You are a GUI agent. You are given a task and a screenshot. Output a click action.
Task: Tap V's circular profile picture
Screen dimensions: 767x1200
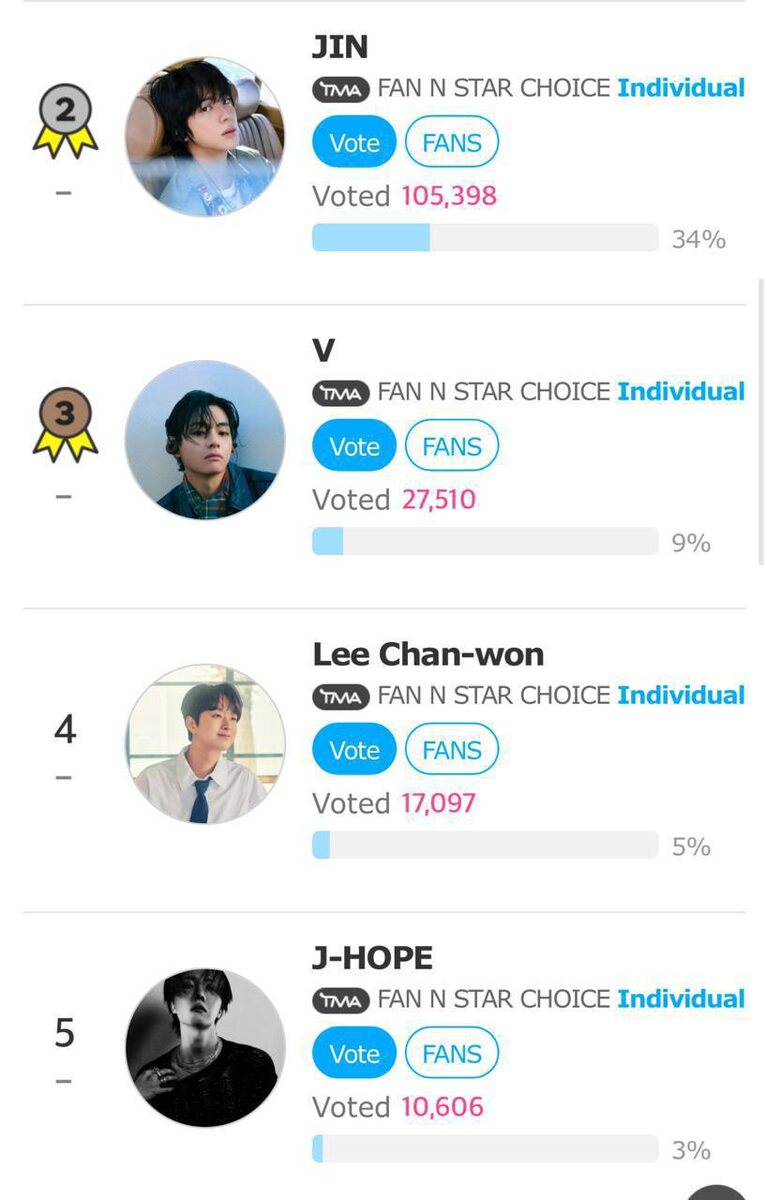pyautogui.click(x=205, y=440)
